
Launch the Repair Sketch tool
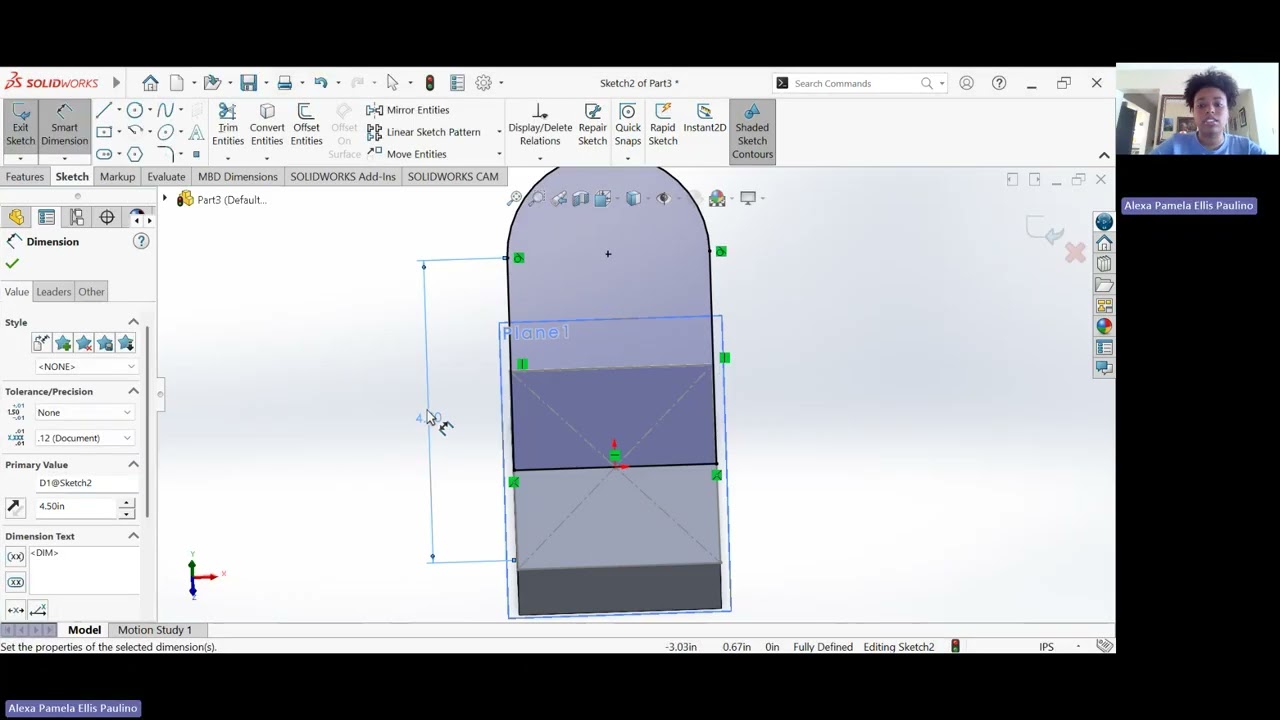[592, 126]
